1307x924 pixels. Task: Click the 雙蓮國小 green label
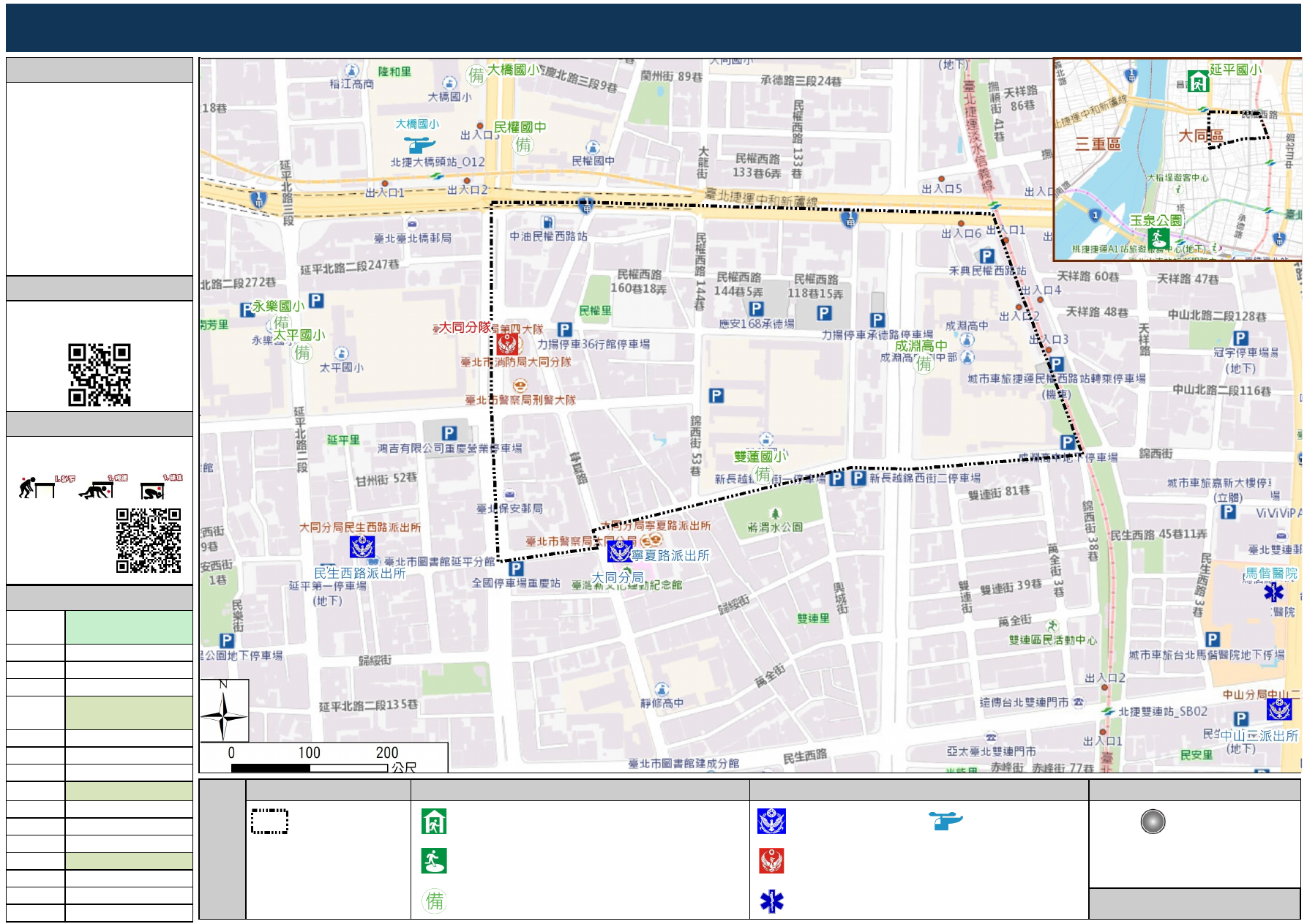(x=761, y=456)
